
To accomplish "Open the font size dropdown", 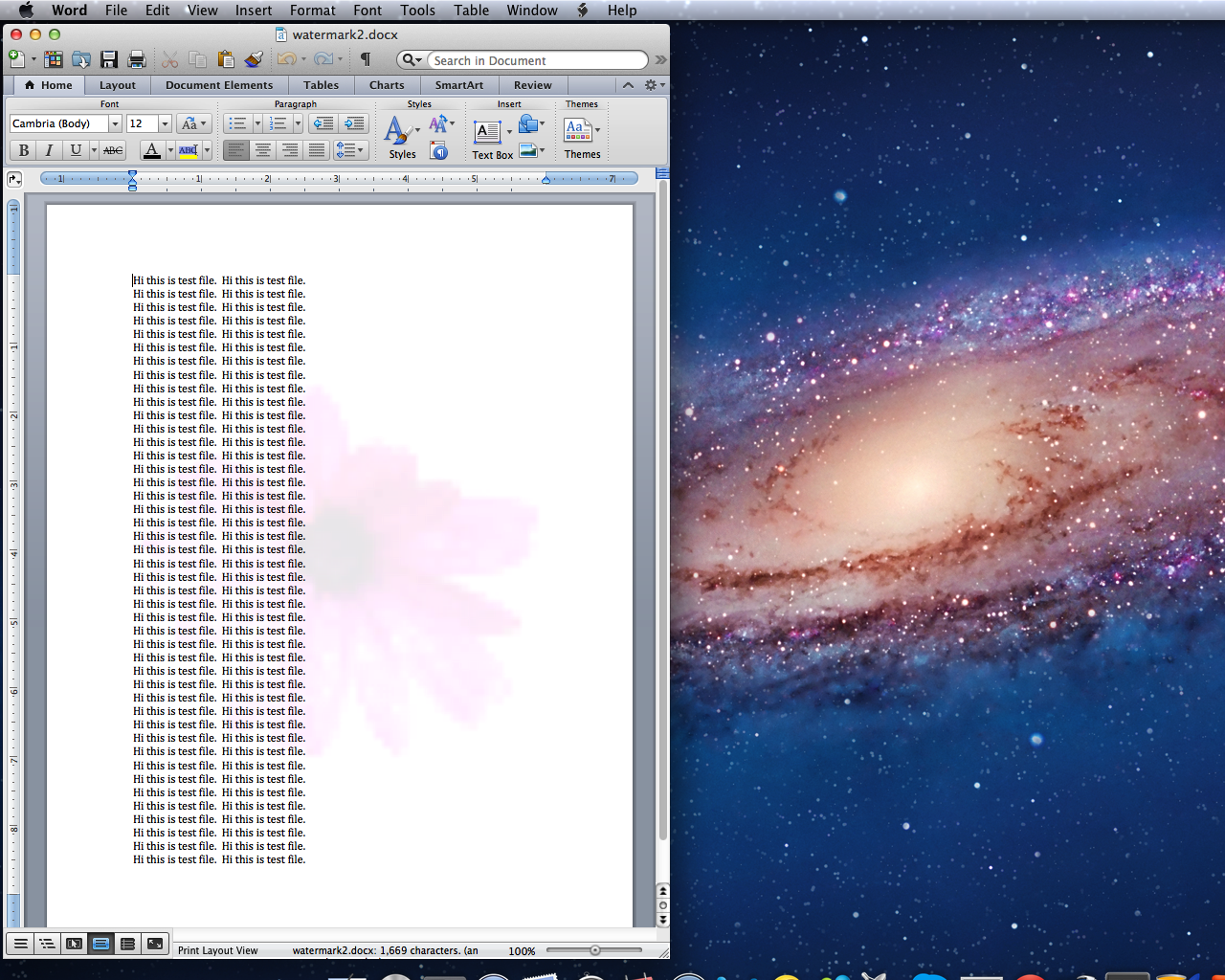I will (165, 123).
